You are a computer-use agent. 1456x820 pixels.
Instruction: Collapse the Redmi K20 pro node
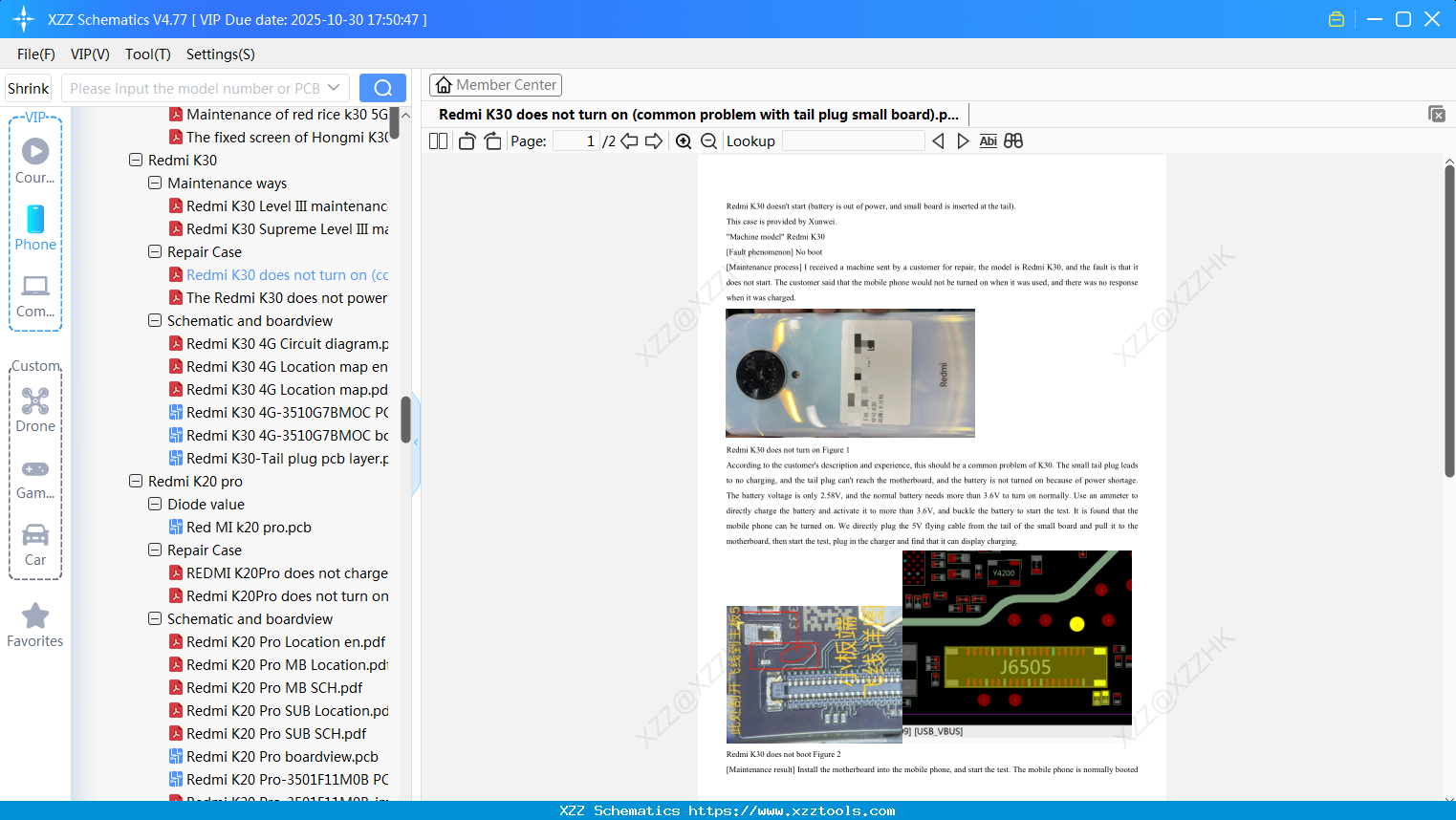(136, 481)
